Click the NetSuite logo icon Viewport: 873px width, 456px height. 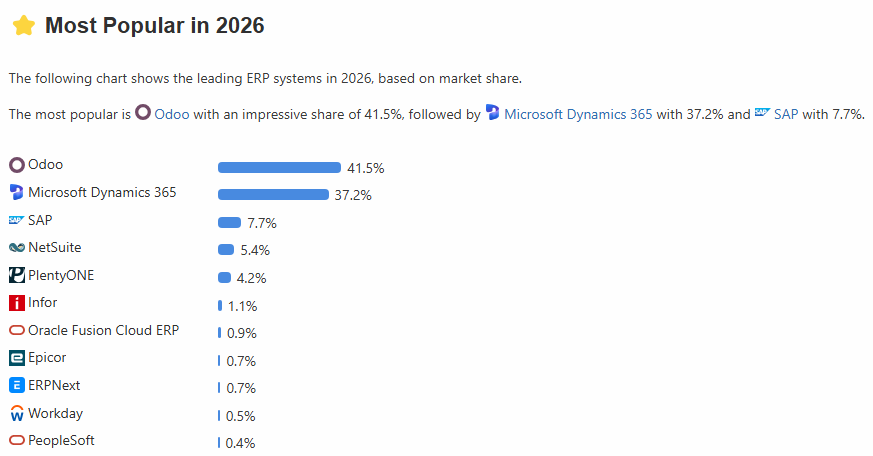(x=17, y=247)
